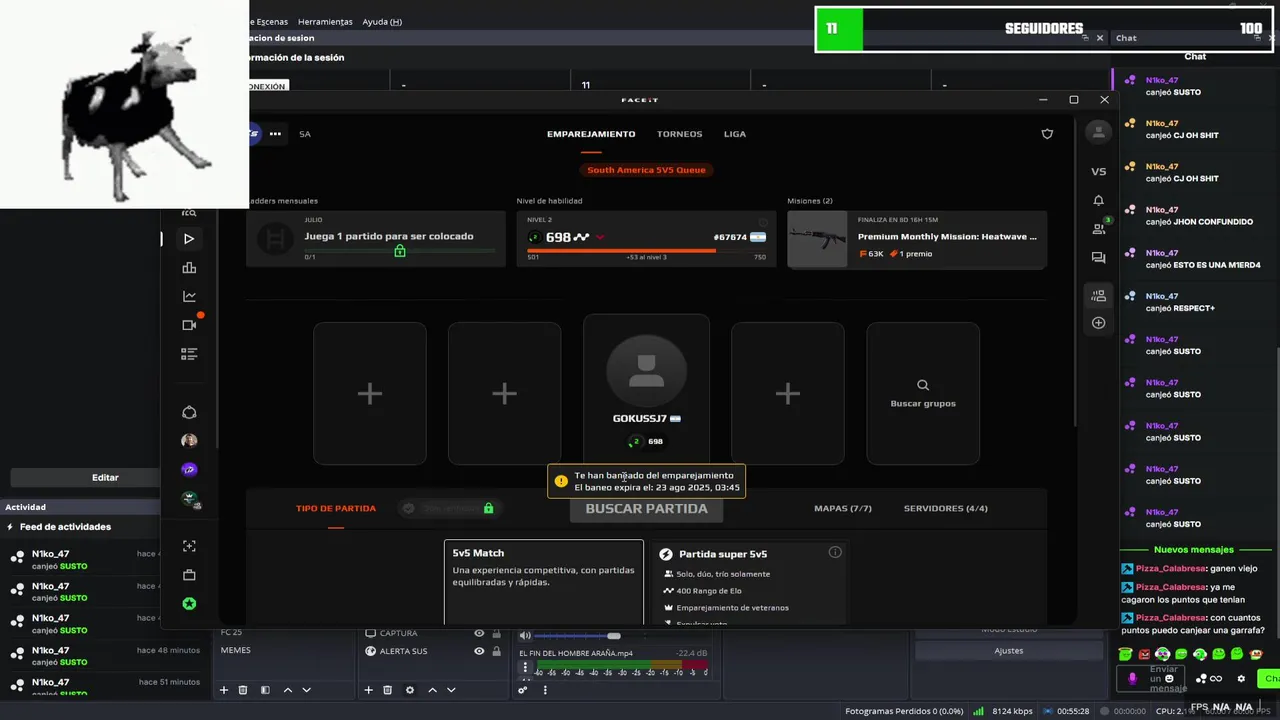The image size is (1280, 720).
Task: Click the shield icon in FACEIT header
Action: click(x=1047, y=134)
